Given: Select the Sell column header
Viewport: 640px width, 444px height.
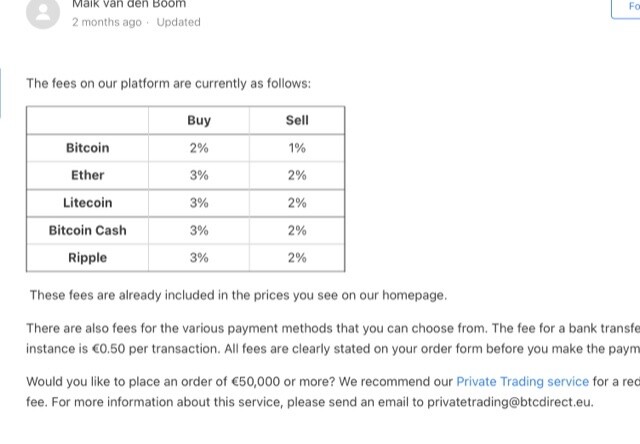Looking at the screenshot, I should coord(297,120).
